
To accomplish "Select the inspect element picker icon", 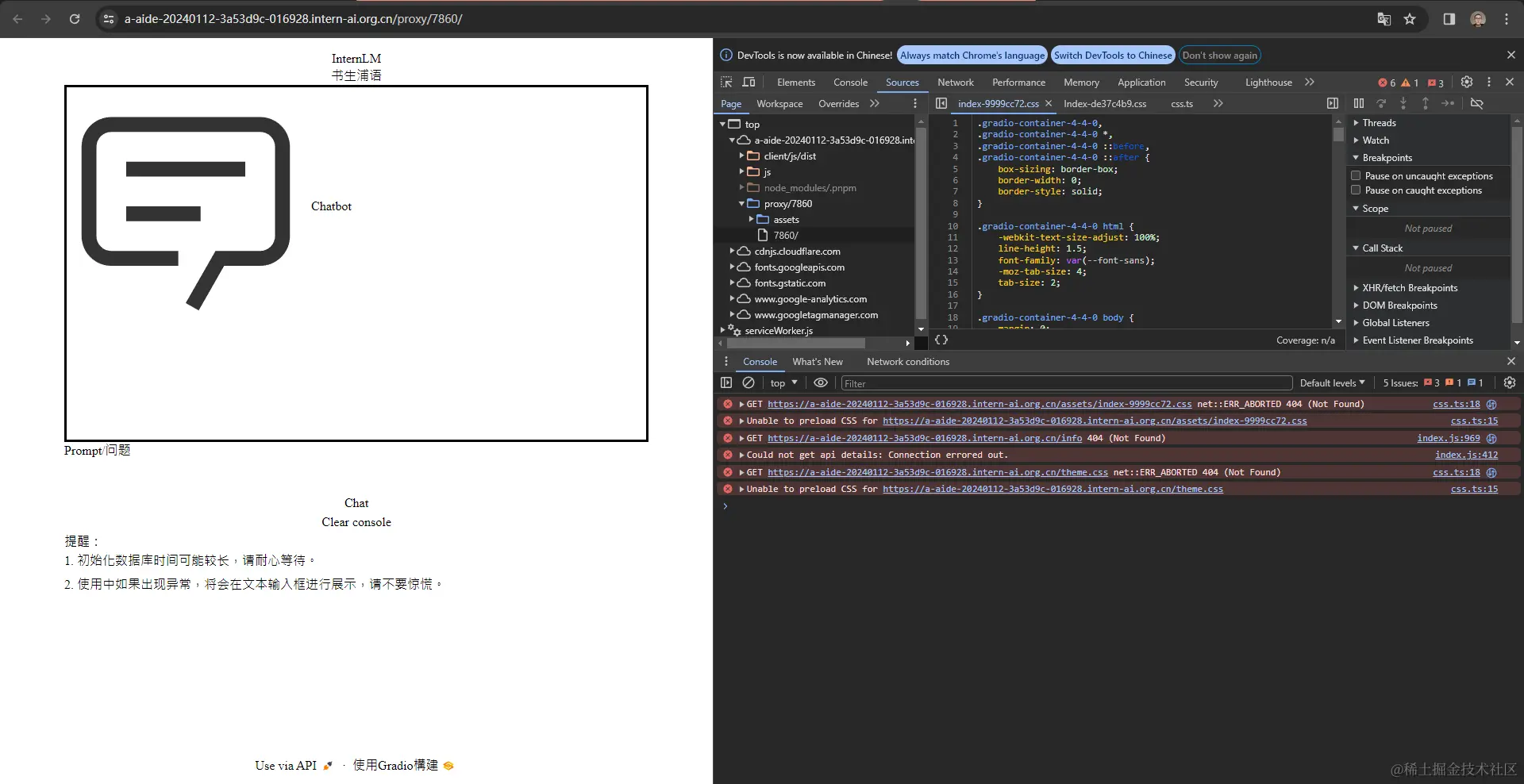I will click(726, 83).
